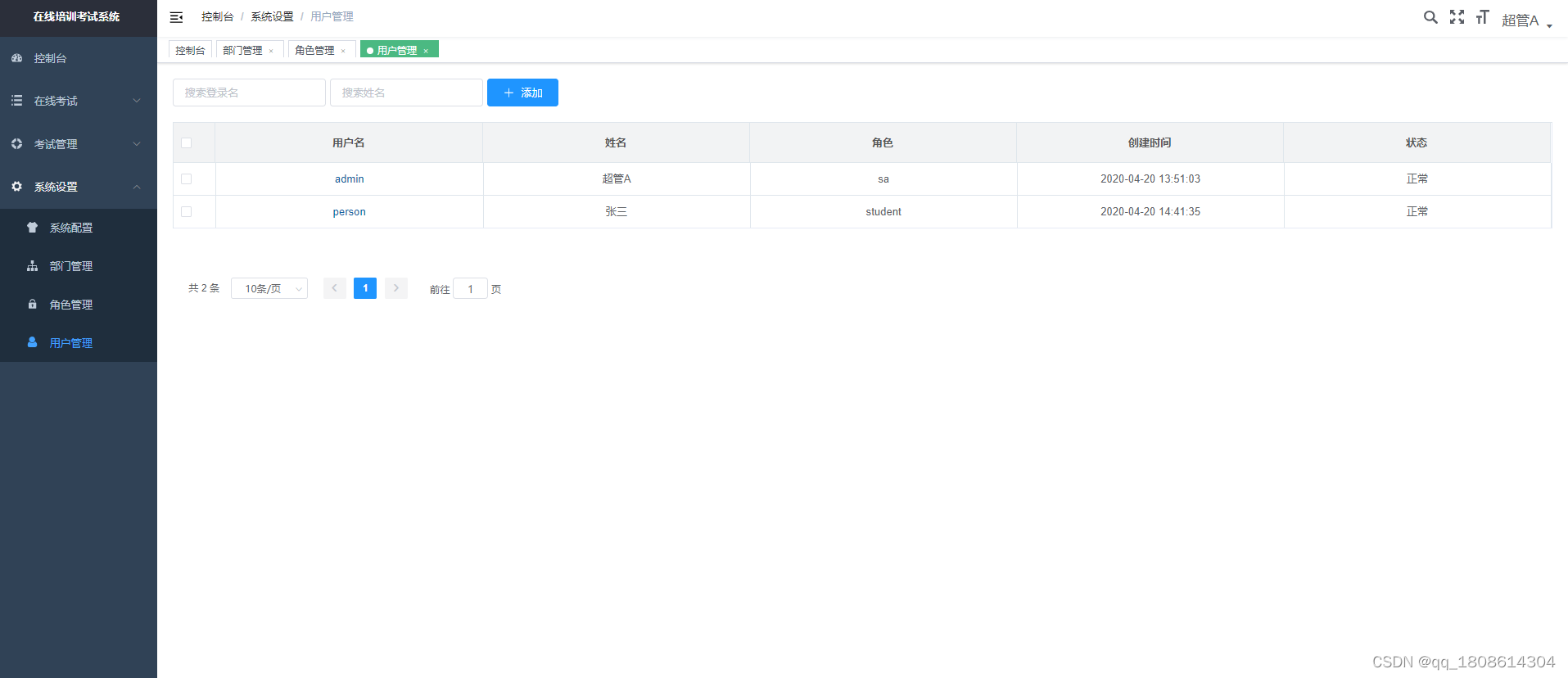Click the dashboard icon beside 控制台

coord(16,58)
